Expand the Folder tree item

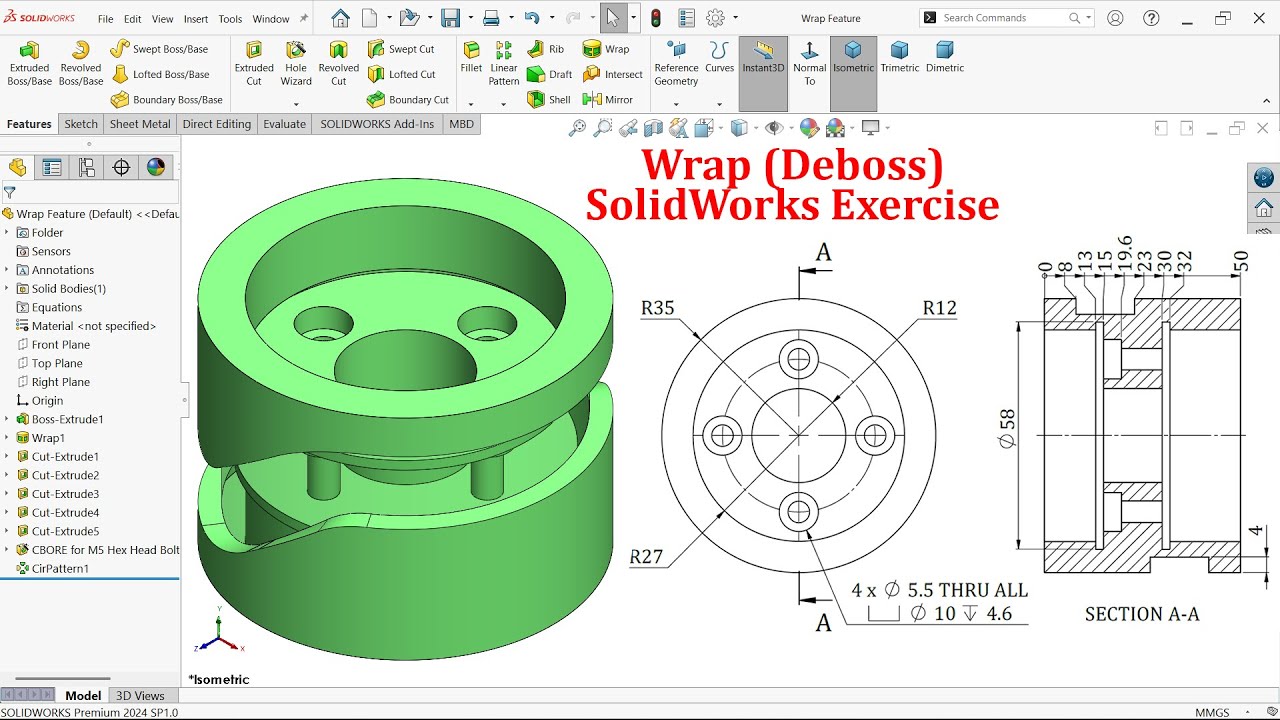pos(7,233)
